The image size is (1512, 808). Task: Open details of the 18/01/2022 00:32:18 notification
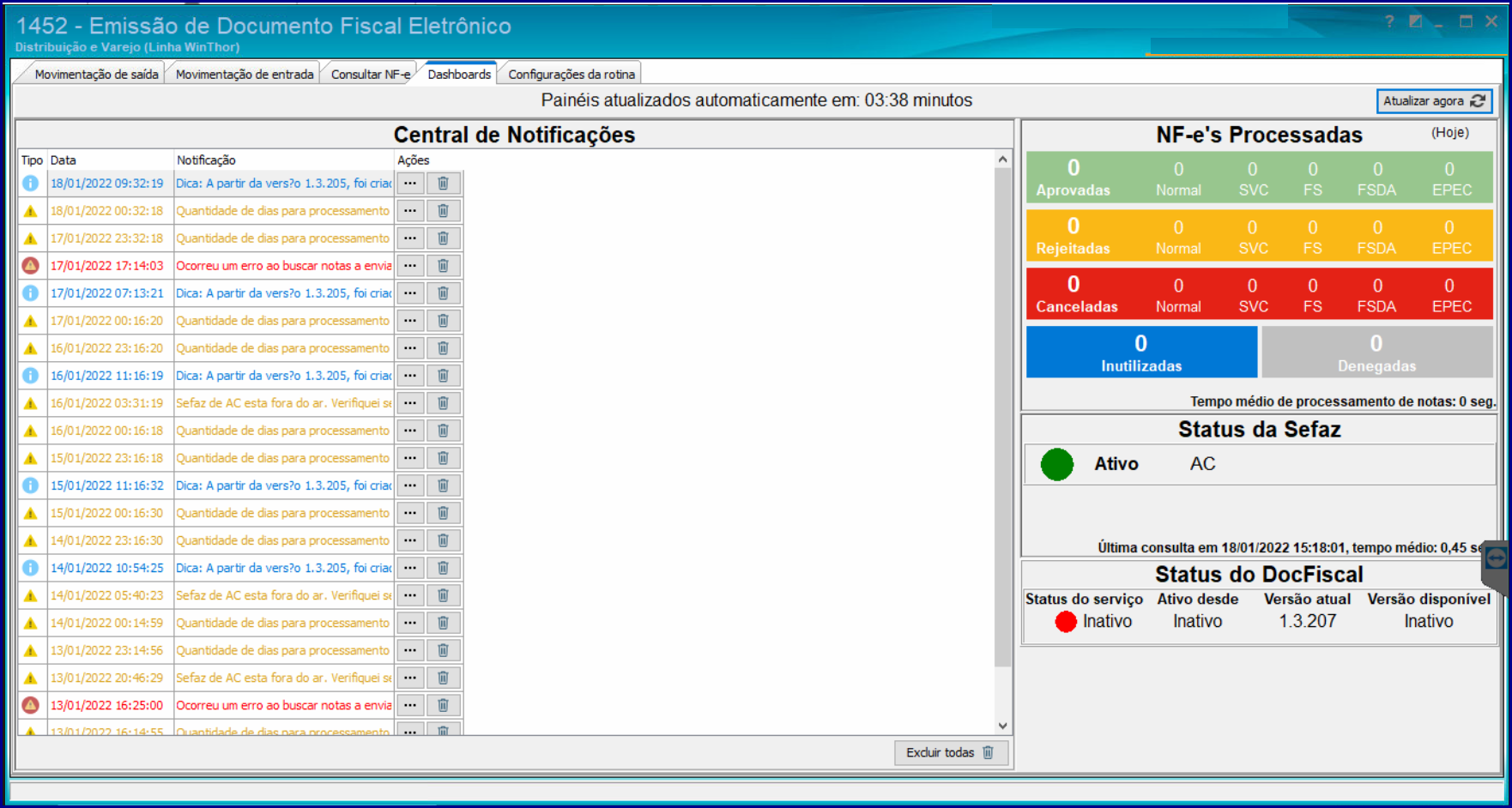pyautogui.click(x=410, y=211)
